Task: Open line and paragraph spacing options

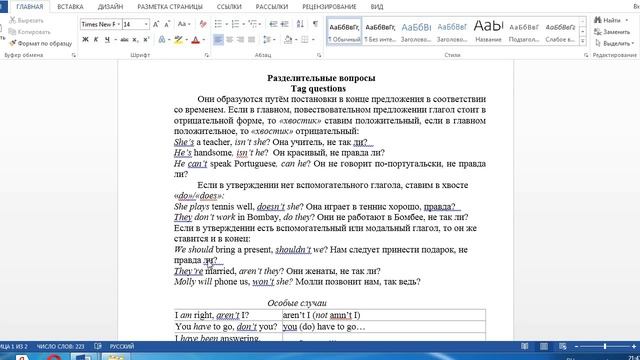Action: [x=267, y=40]
